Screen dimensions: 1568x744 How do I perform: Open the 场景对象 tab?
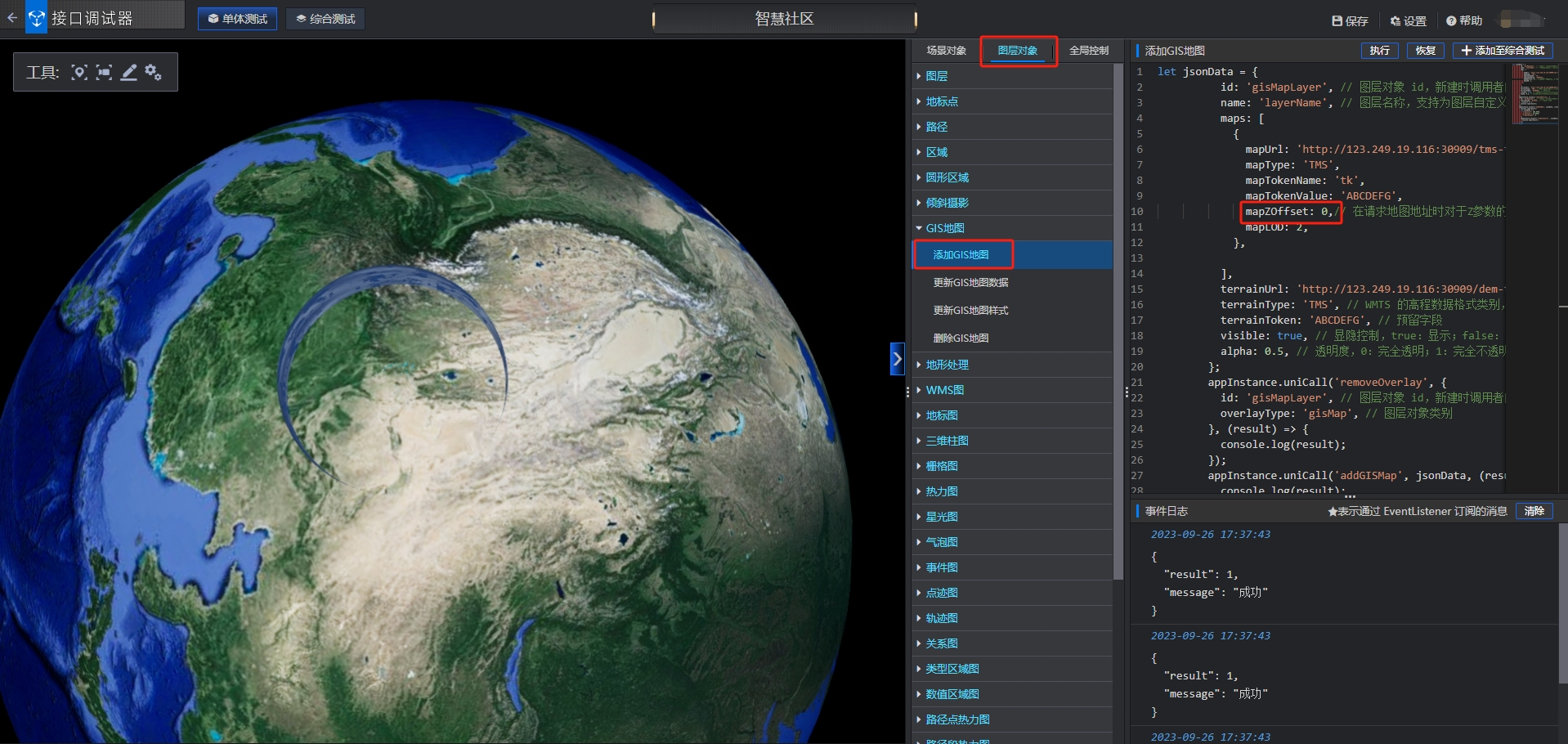point(946,51)
